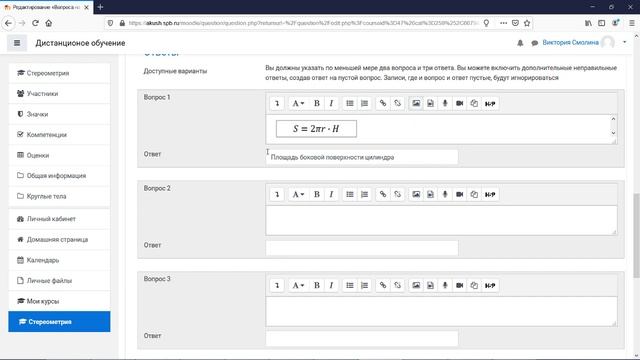Click the page vertical scrollbar
640x360 pixels.
[x=636, y=235]
